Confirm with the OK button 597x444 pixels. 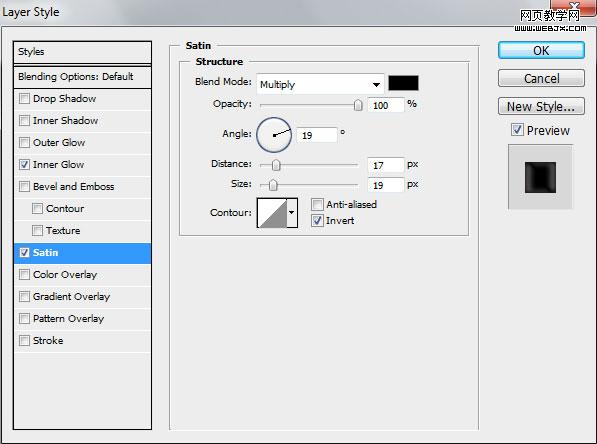coord(541,50)
